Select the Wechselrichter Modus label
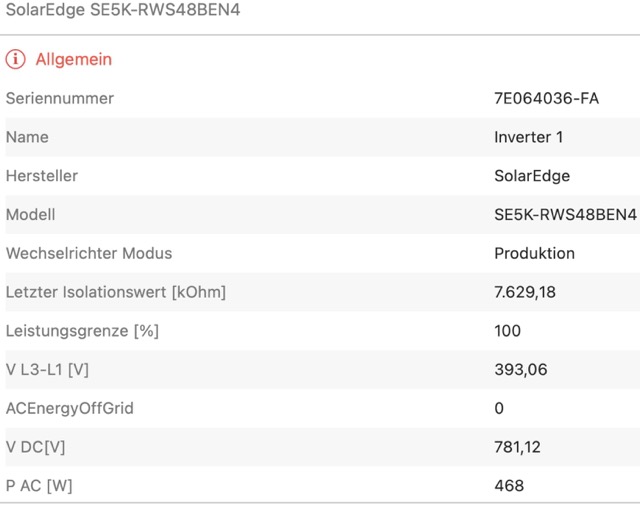 pos(89,253)
